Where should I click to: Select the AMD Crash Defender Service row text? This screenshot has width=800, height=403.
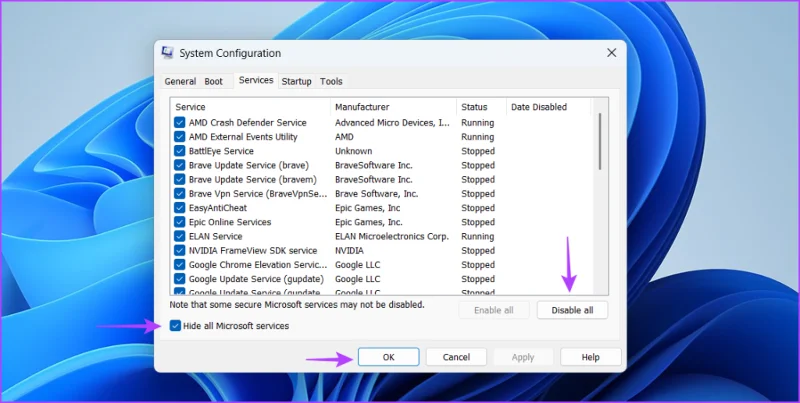pyautogui.click(x=247, y=122)
